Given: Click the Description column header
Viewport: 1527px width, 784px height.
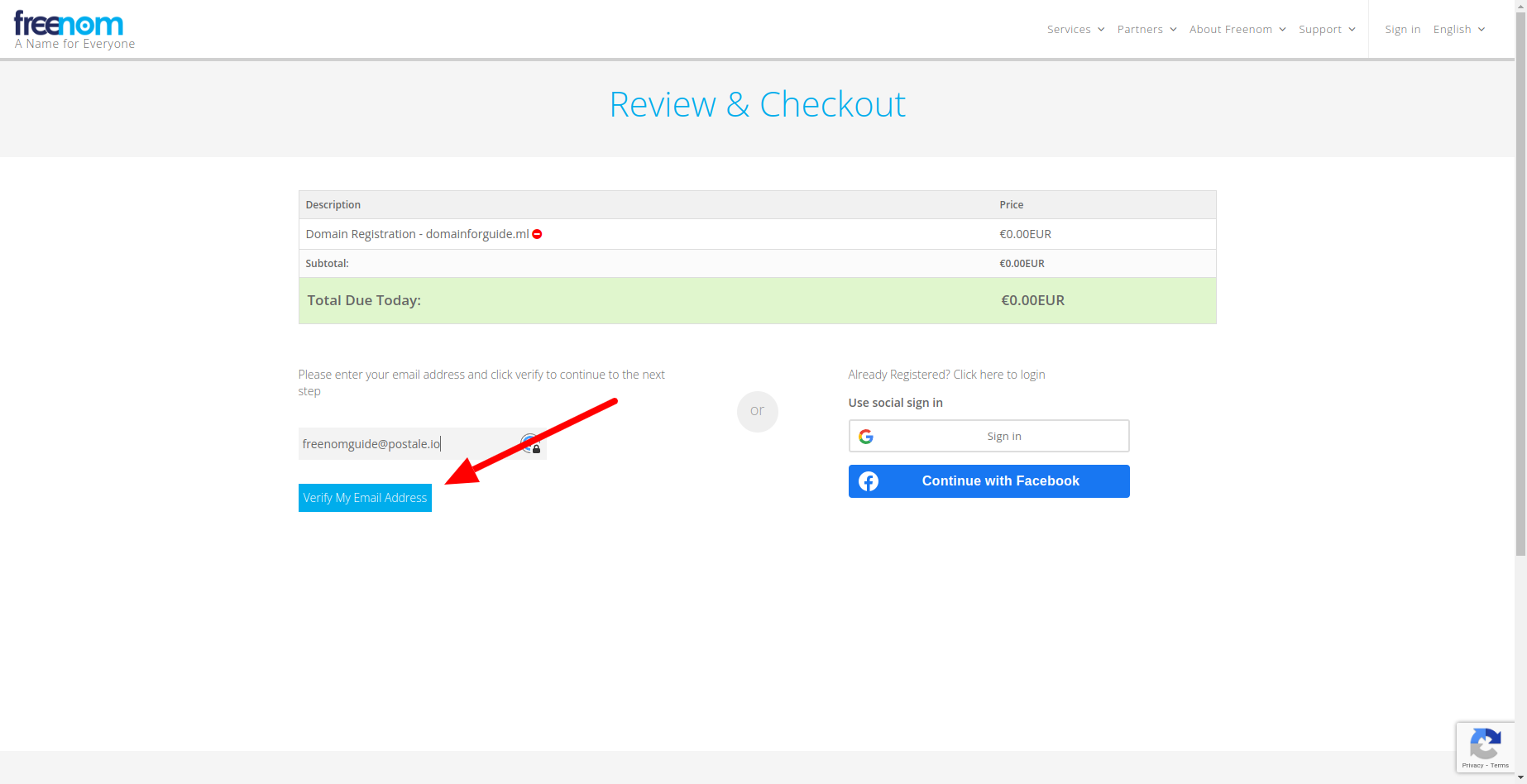Looking at the screenshot, I should [x=333, y=205].
